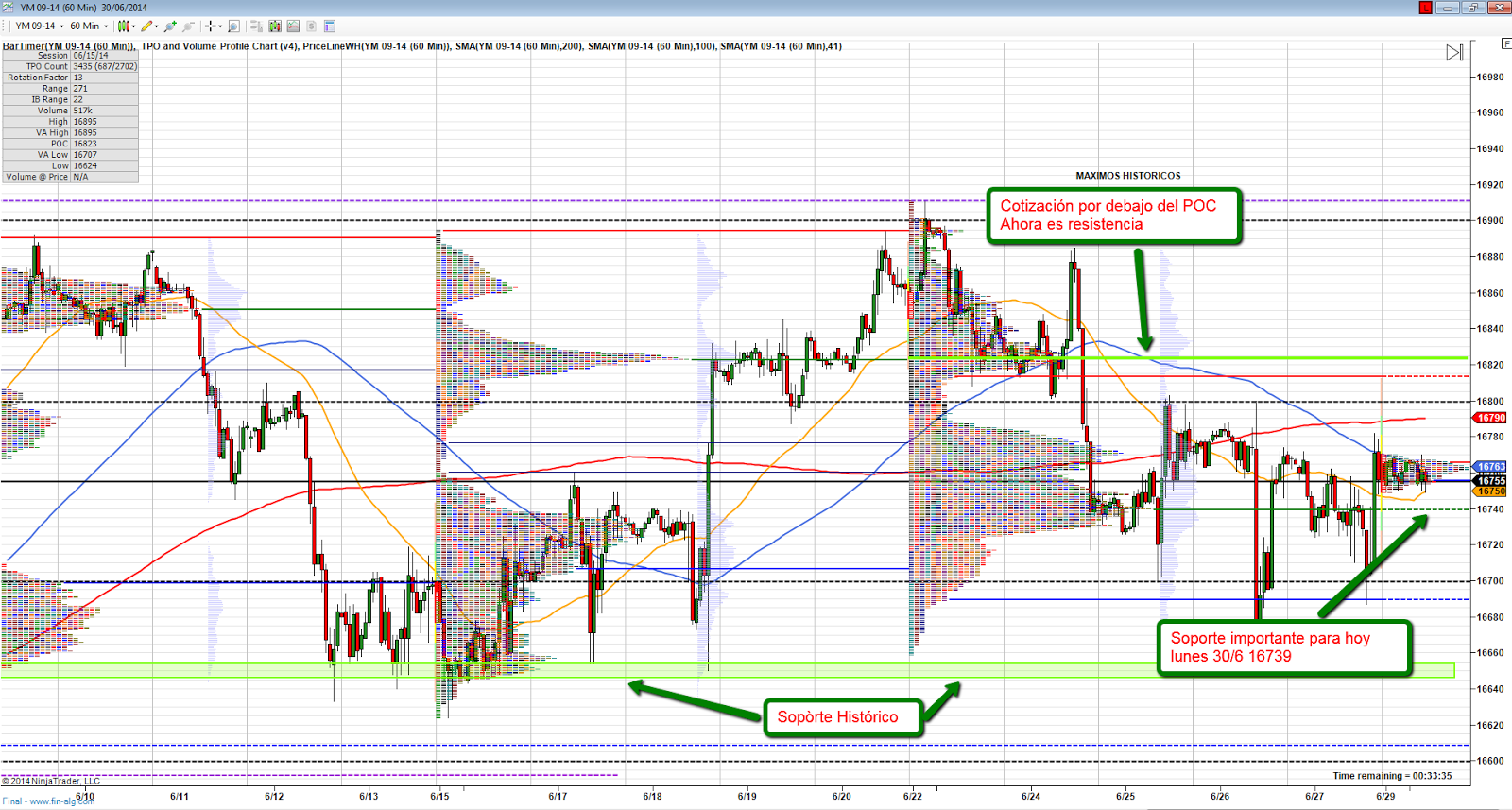Click the 16900 price axis label
The image size is (1512, 810).
point(1490,220)
